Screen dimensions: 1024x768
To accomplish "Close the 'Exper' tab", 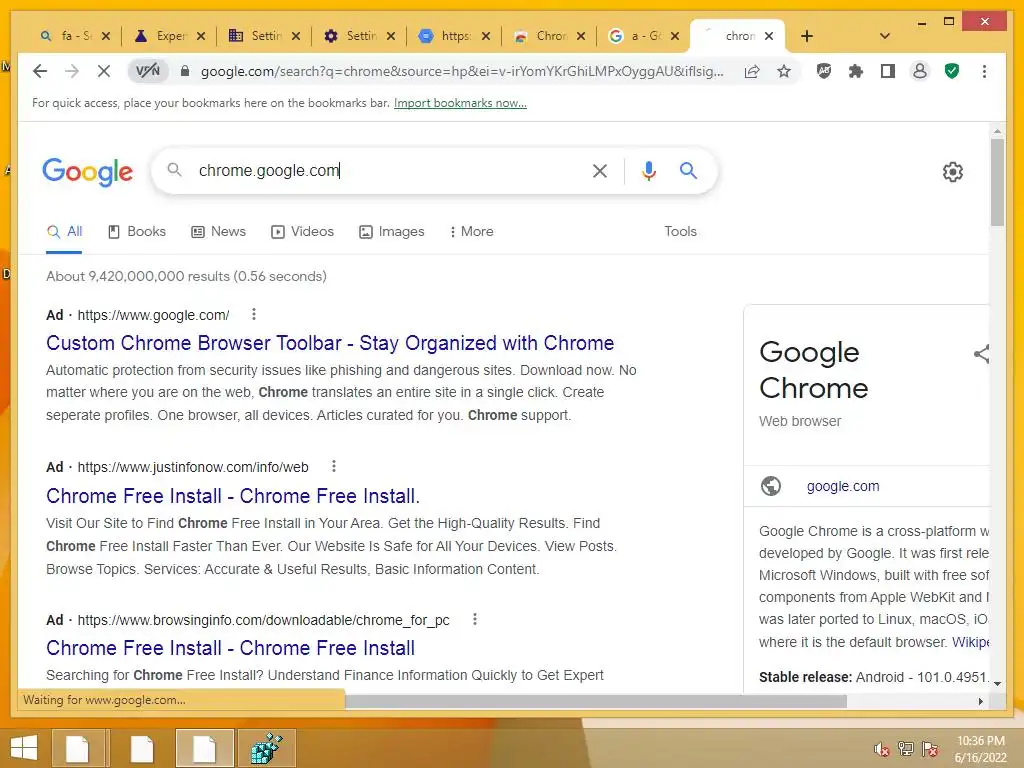I will (x=201, y=36).
